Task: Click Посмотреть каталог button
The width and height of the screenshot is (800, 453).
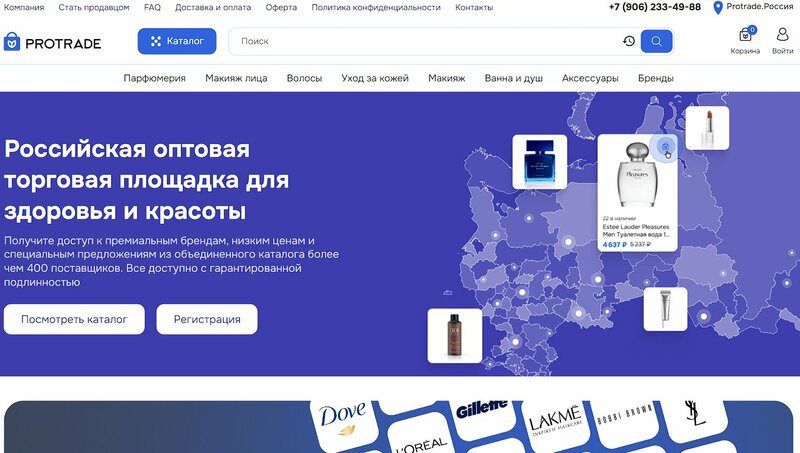Action: tap(74, 319)
